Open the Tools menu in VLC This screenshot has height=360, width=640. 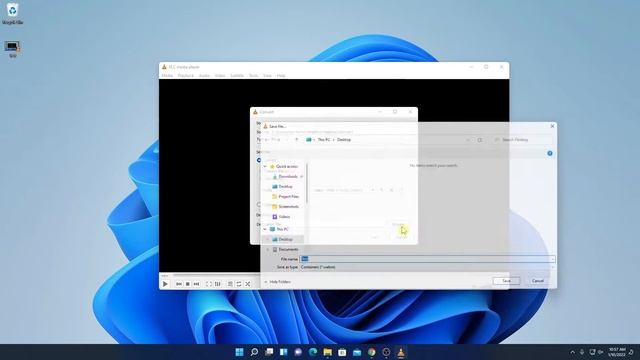(x=254, y=76)
